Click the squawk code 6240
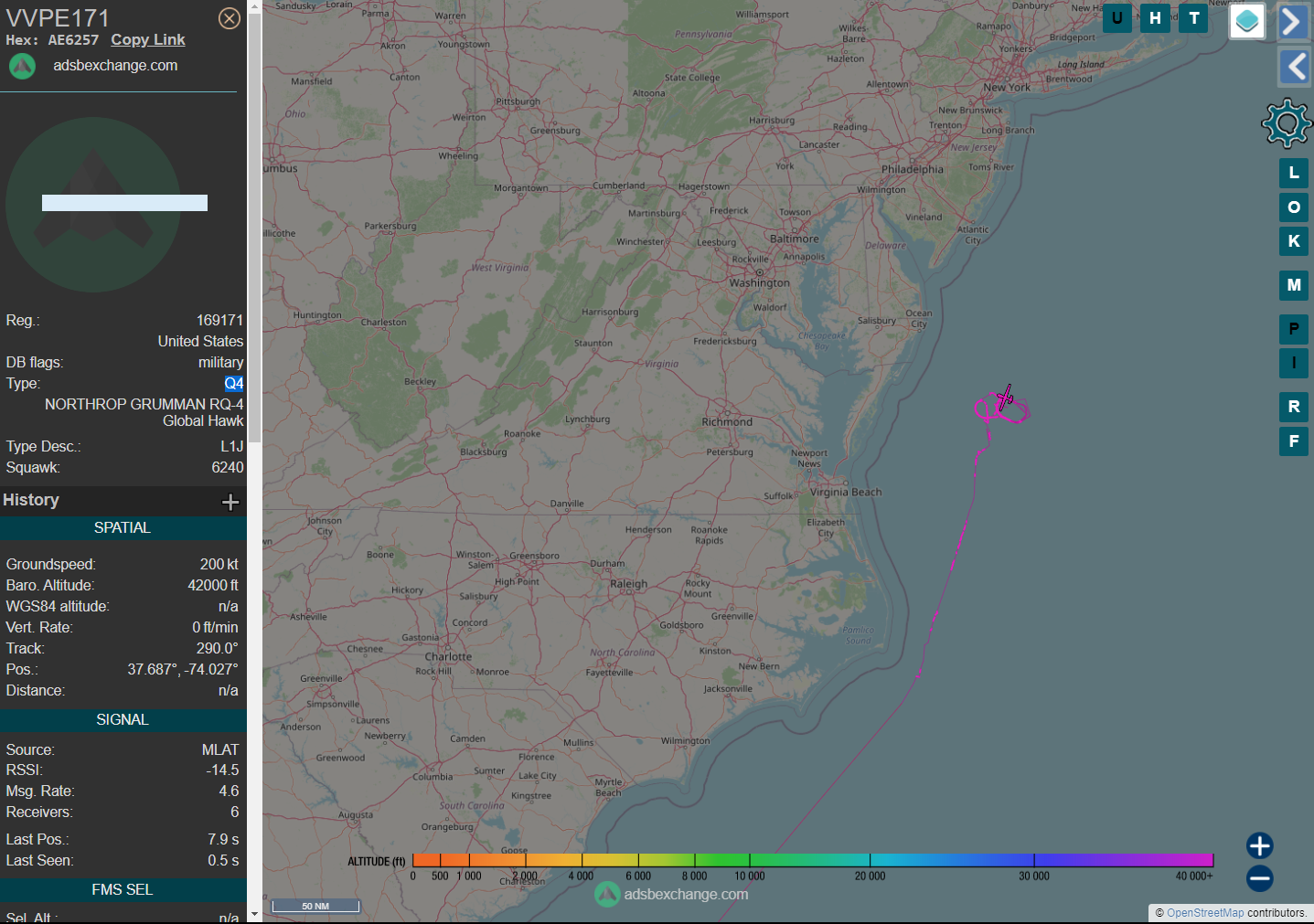1314x924 pixels. click(x=228, y=468)
